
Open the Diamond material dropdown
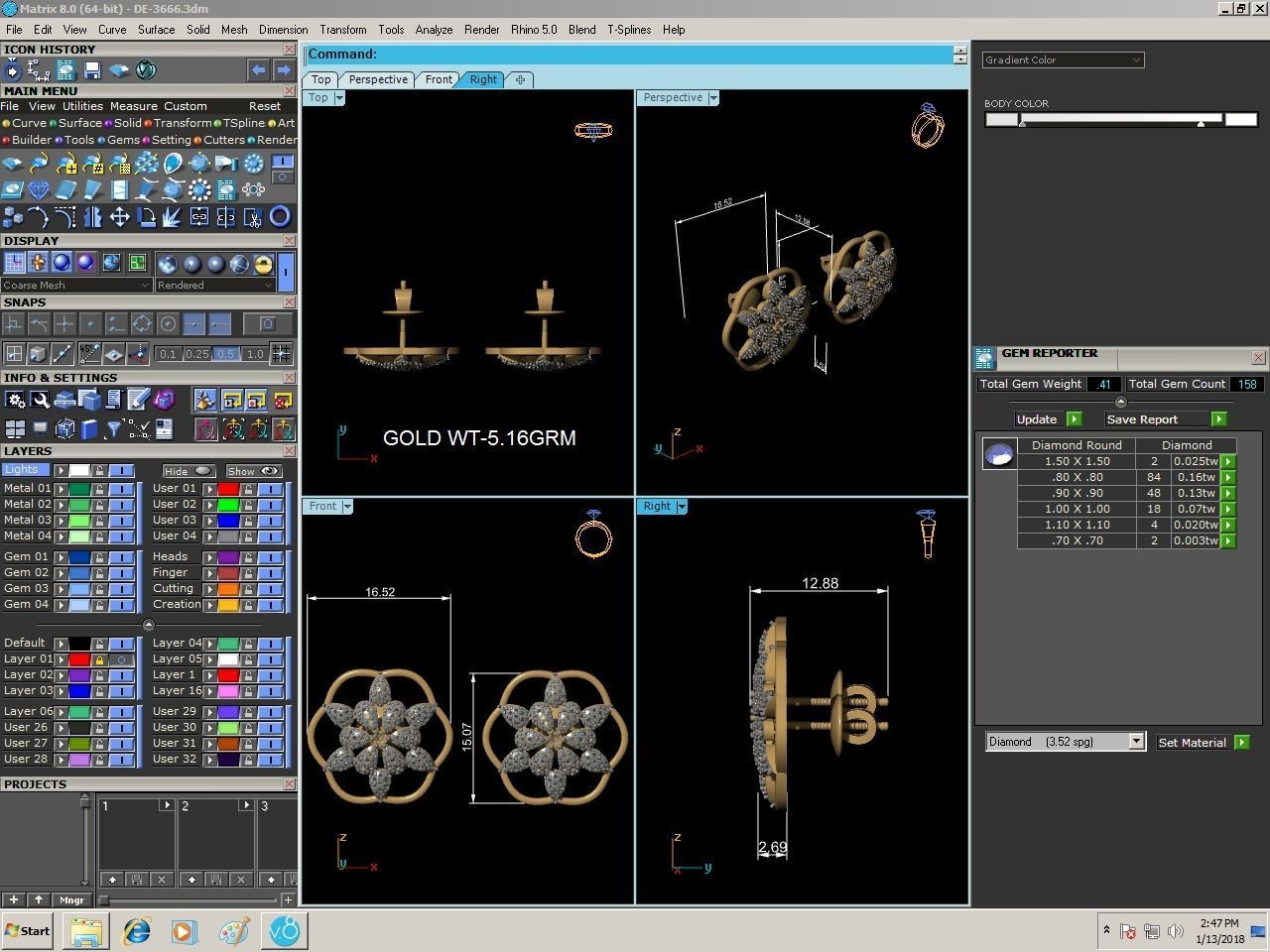tap(1066, 742)
